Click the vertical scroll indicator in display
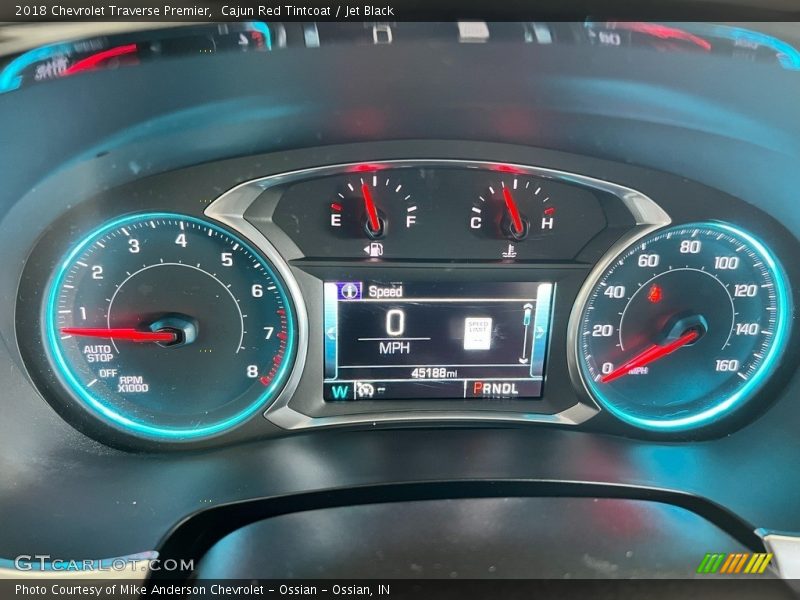This screenshot has height=600, width=800. (x=527, y=333)
